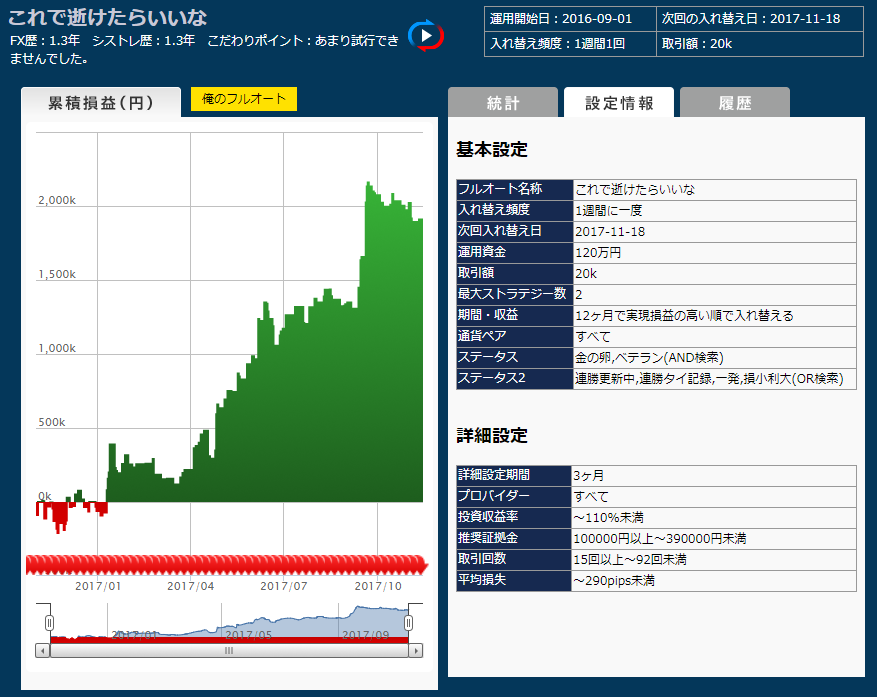Click the yellow 俺のフルオート button

click(244, 99)
